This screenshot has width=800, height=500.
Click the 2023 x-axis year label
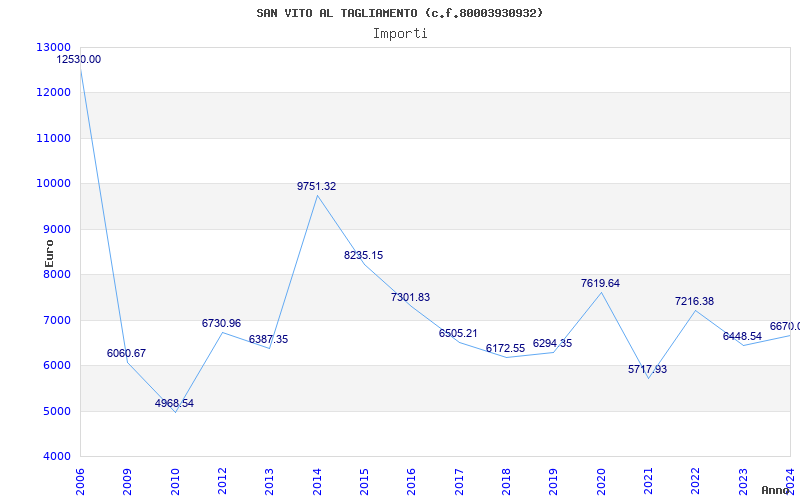tap(743, 482)
